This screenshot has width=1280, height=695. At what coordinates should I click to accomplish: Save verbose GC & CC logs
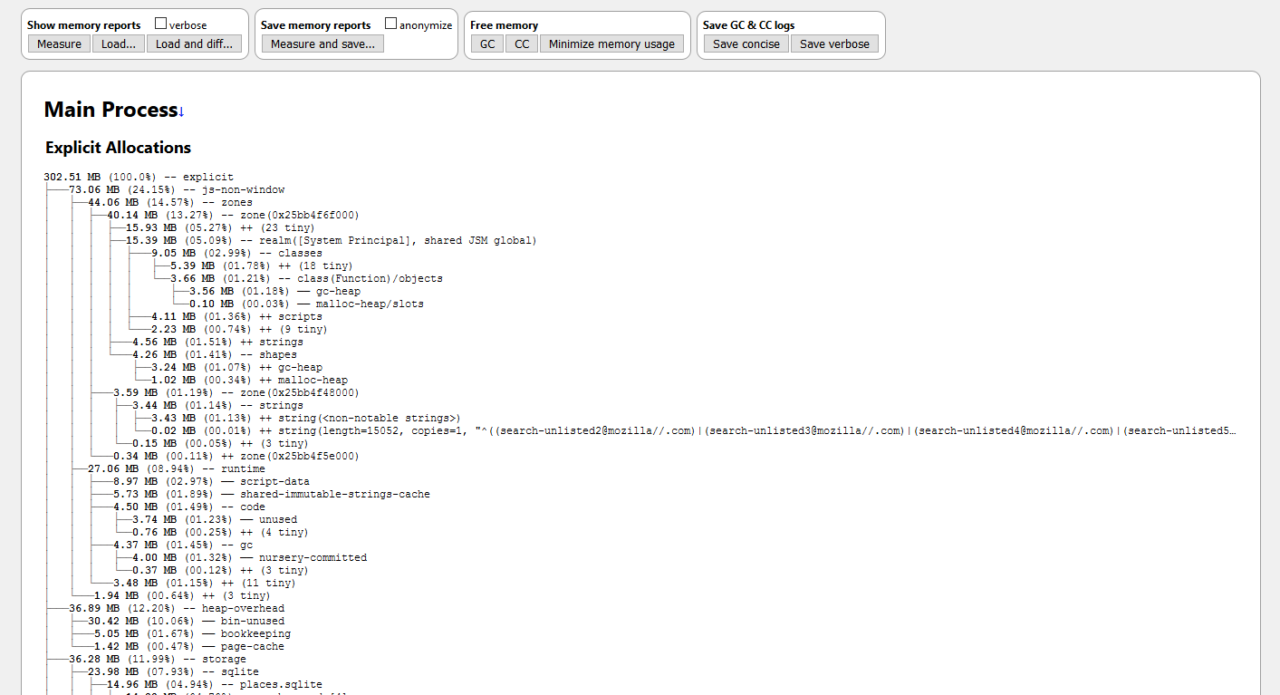click(834, 44)
